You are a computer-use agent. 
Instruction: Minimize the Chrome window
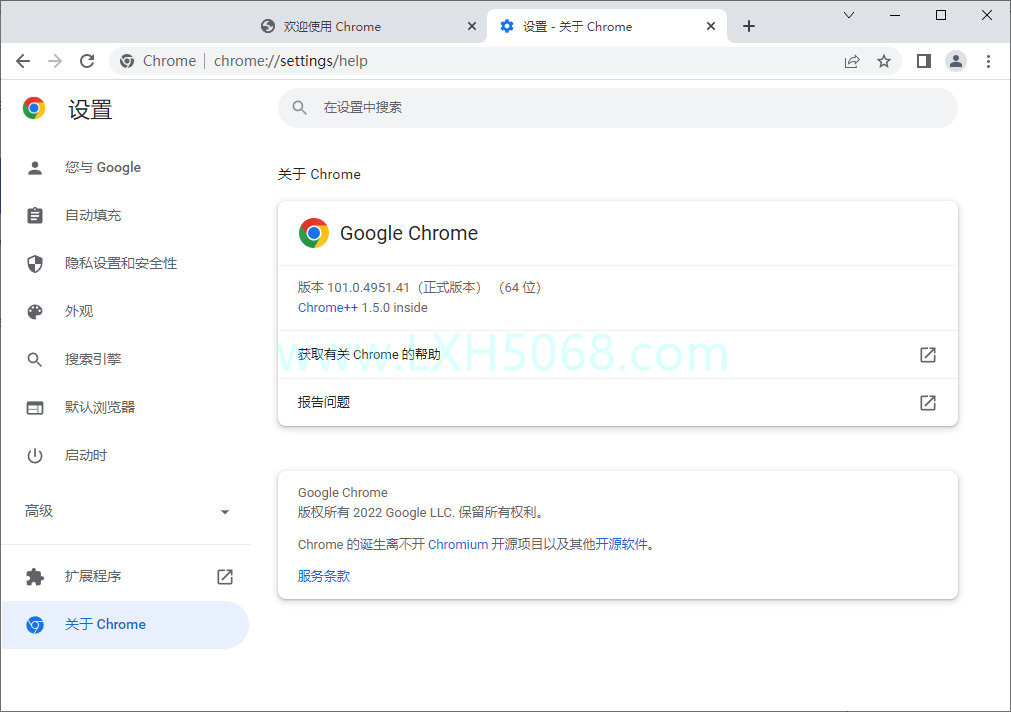click(x=895, y=15)
